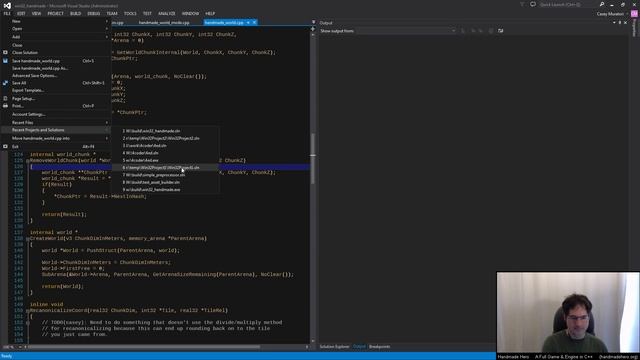
Task: Open the DEBUG menu
Action: click(93, 13)
